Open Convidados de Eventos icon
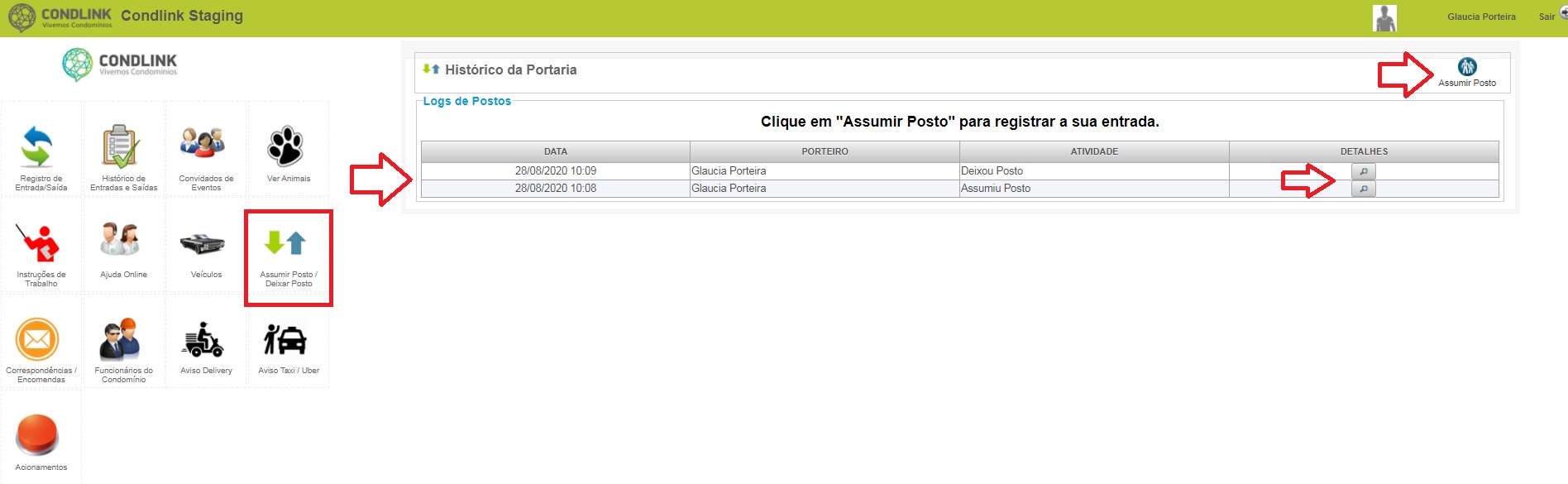 point(203,143)
